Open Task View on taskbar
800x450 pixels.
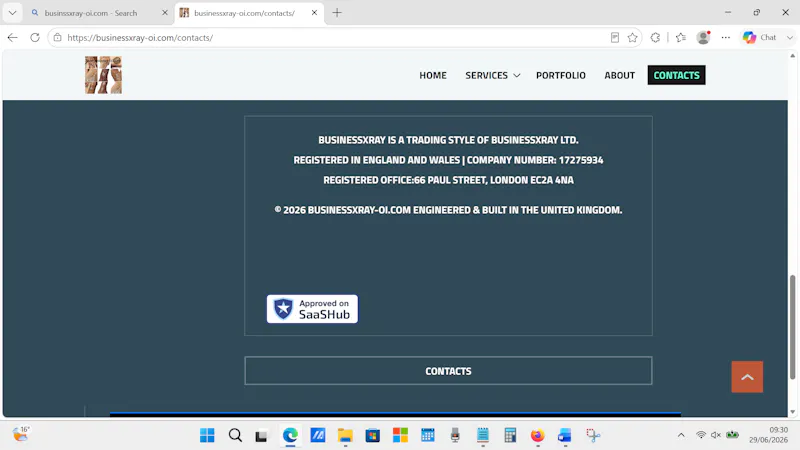pos(262,435)
